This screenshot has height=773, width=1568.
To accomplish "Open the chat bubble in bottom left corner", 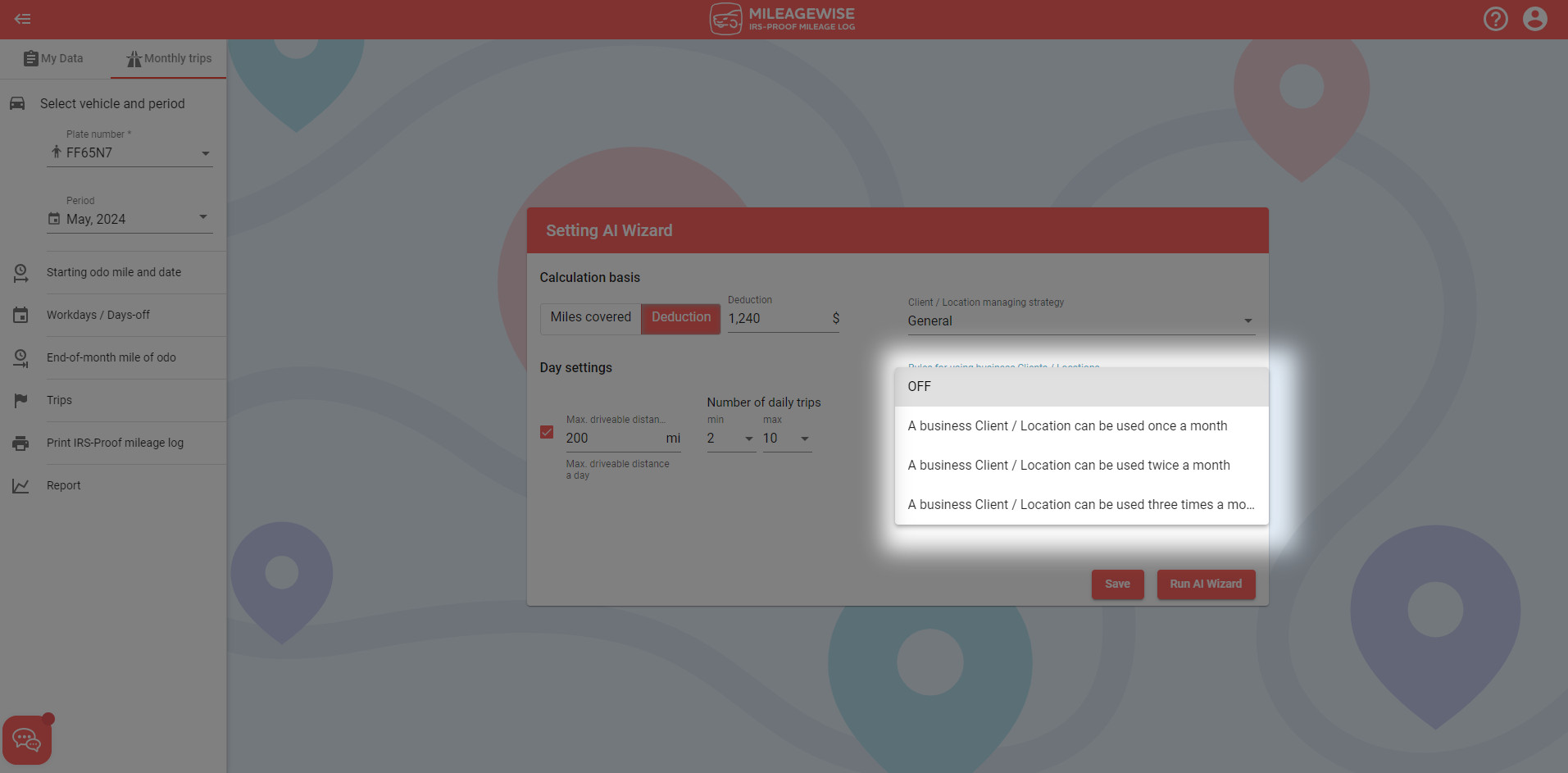I will [27, 739].
